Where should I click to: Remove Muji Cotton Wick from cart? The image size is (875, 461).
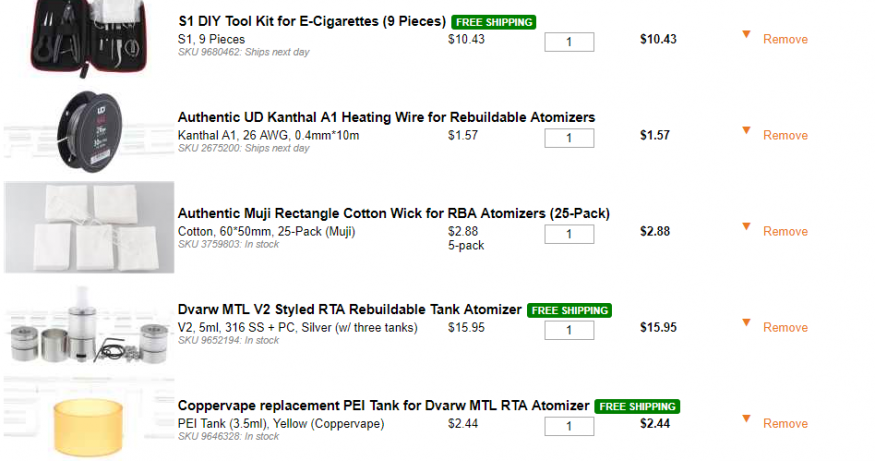tap(785, 232)
